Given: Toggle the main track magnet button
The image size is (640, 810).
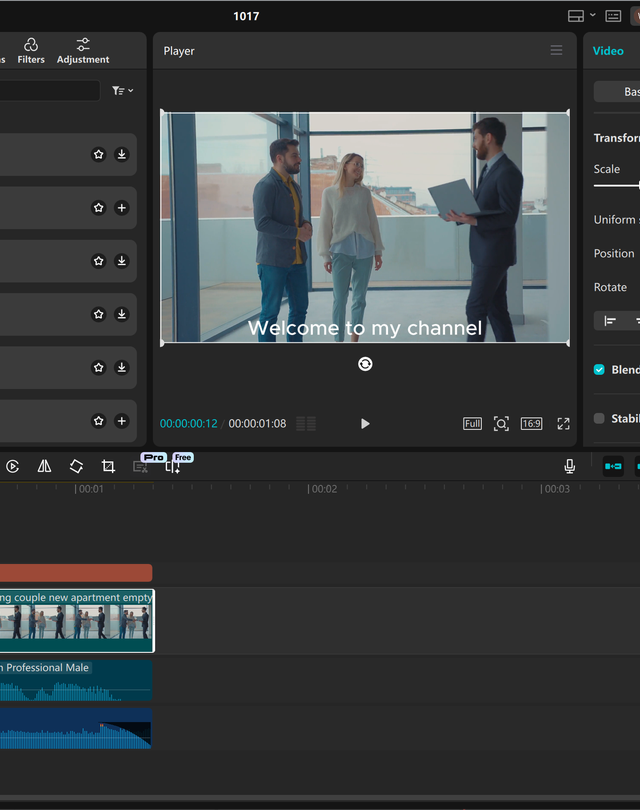Looking at the screenshot, I should click(613, 466).
